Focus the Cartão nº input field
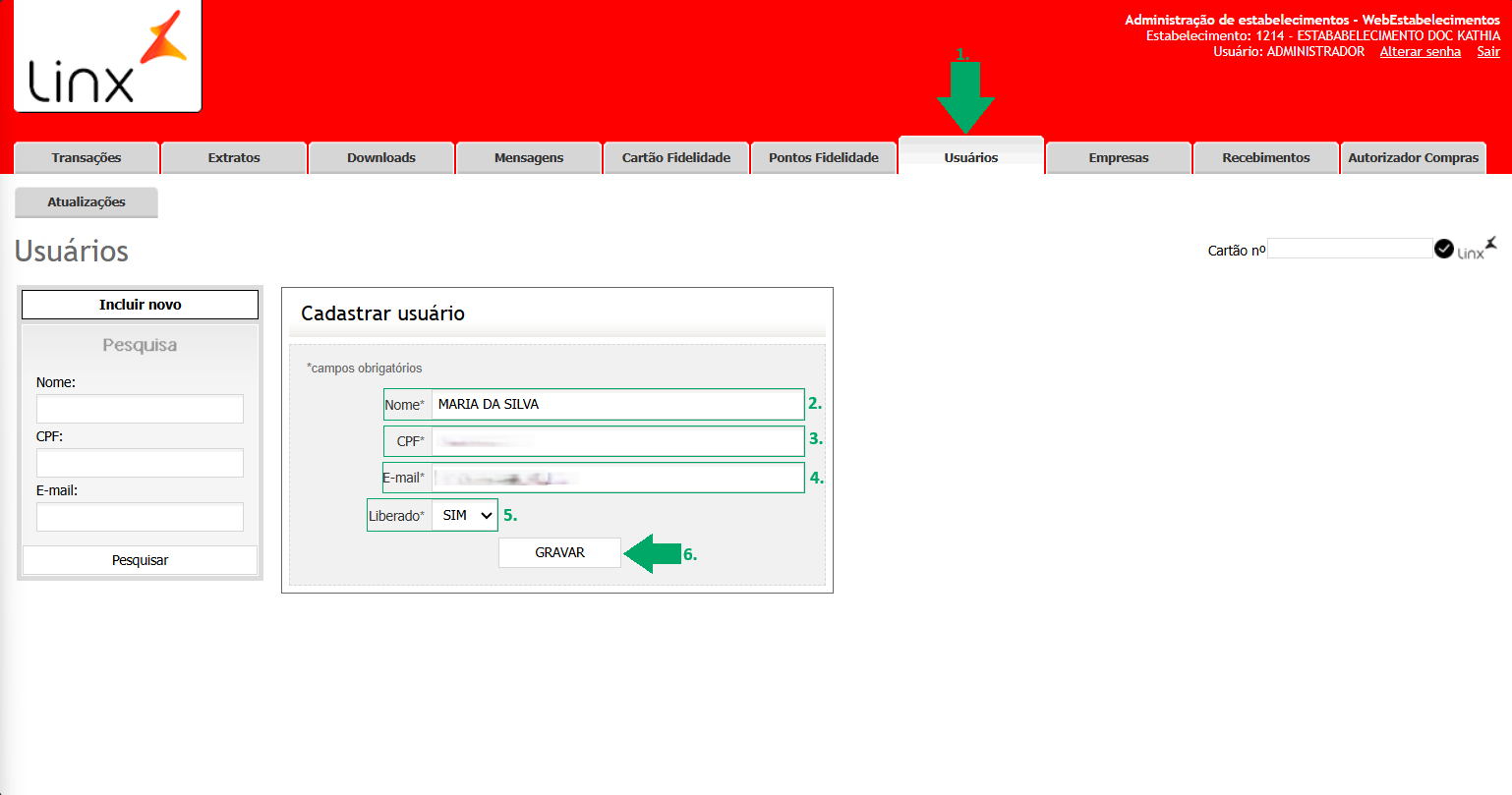Image resolution: width=1512 pixels, height=795 pixels. pyautogui.click(x=1351, y=249)
